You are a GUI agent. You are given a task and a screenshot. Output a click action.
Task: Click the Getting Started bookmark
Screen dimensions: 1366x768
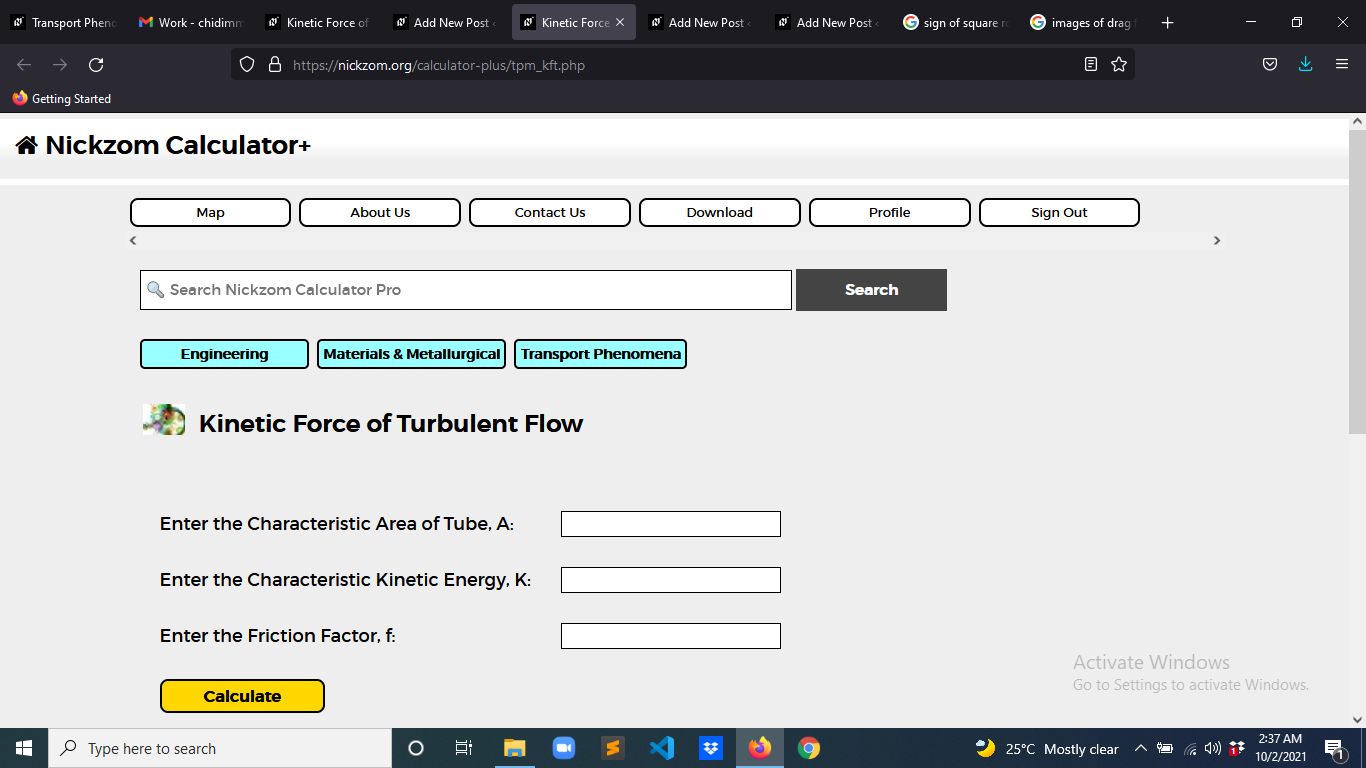pyautogui.click(x=62, y=99)
